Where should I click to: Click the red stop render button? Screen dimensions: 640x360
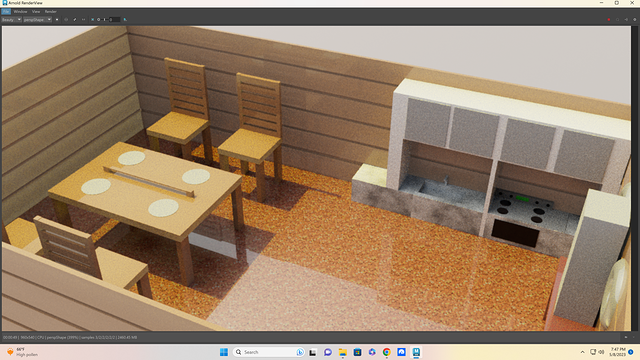(x=609, y=19)
